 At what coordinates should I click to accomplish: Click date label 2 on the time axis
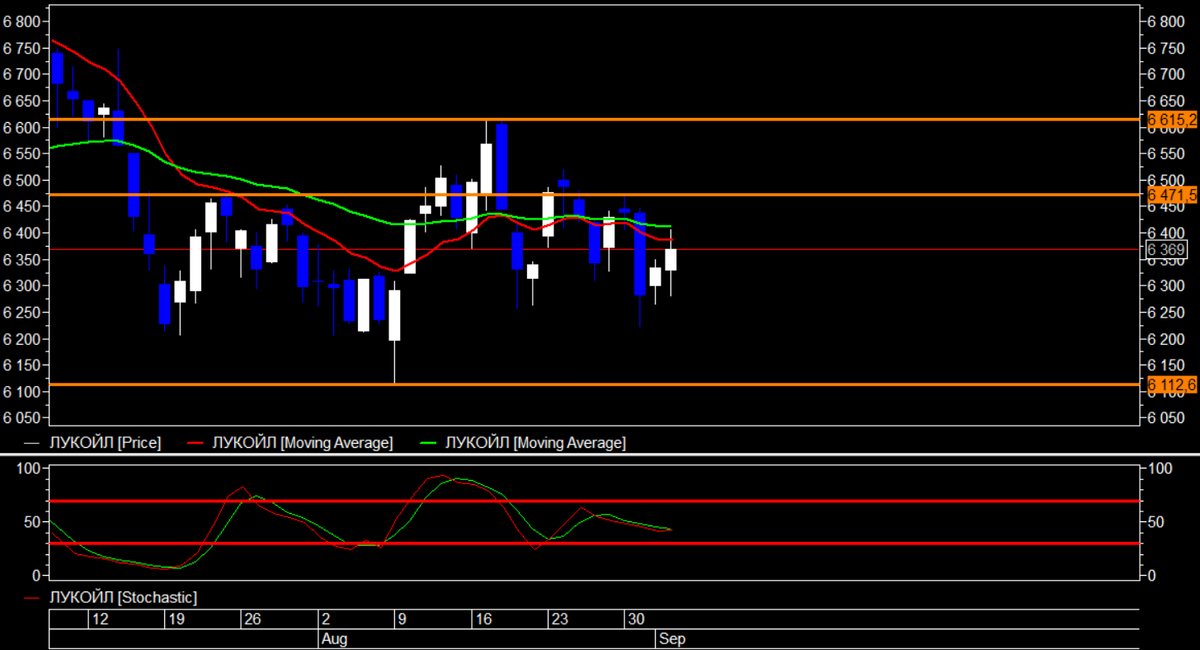(327, 619)
